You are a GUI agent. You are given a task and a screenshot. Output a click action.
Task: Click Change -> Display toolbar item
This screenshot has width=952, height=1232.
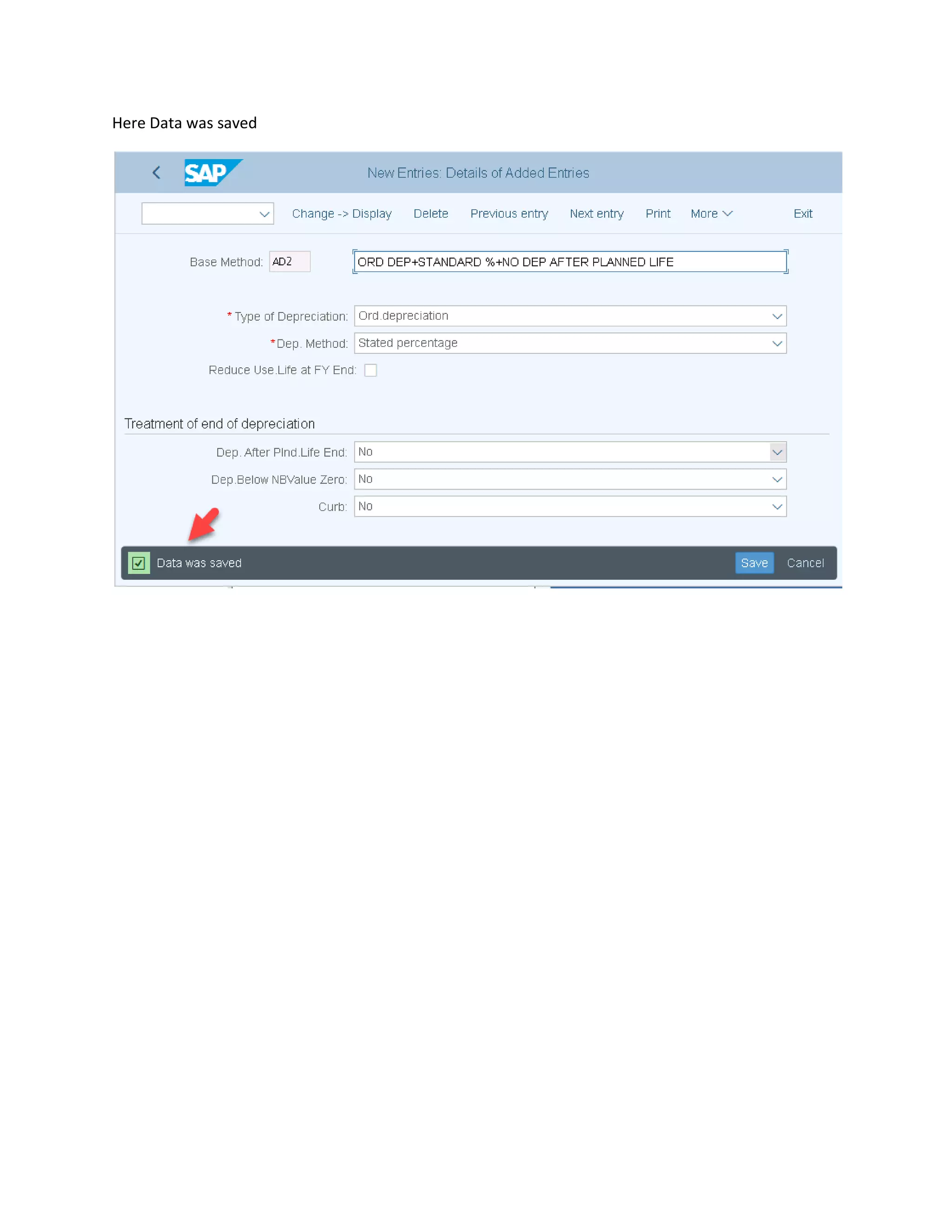point(341,214)
